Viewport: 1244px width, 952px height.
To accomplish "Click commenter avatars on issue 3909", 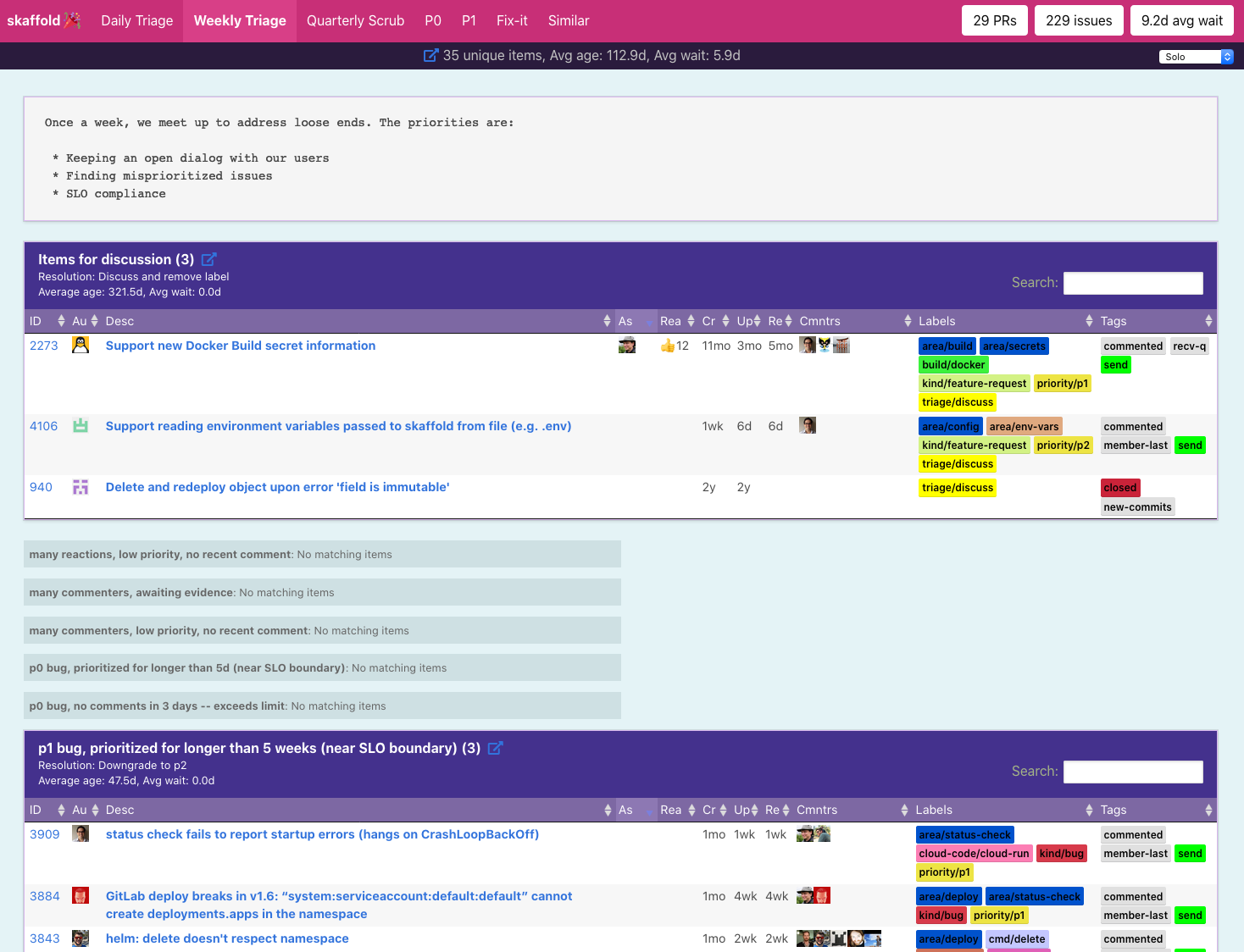I will tap(814, 833).
